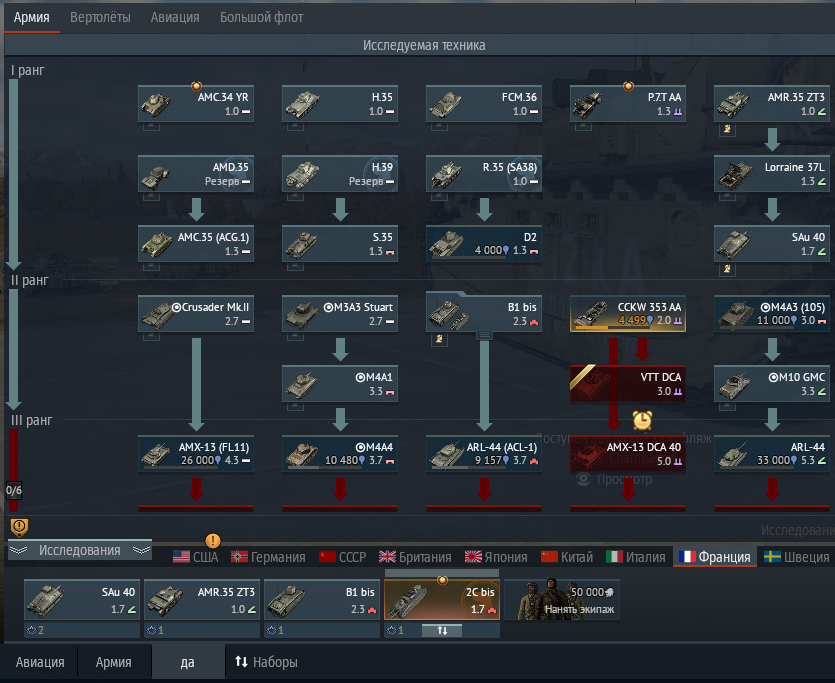Select the M4A1 tank card
This screenshot has height=683, width=835.
(340, 384)
